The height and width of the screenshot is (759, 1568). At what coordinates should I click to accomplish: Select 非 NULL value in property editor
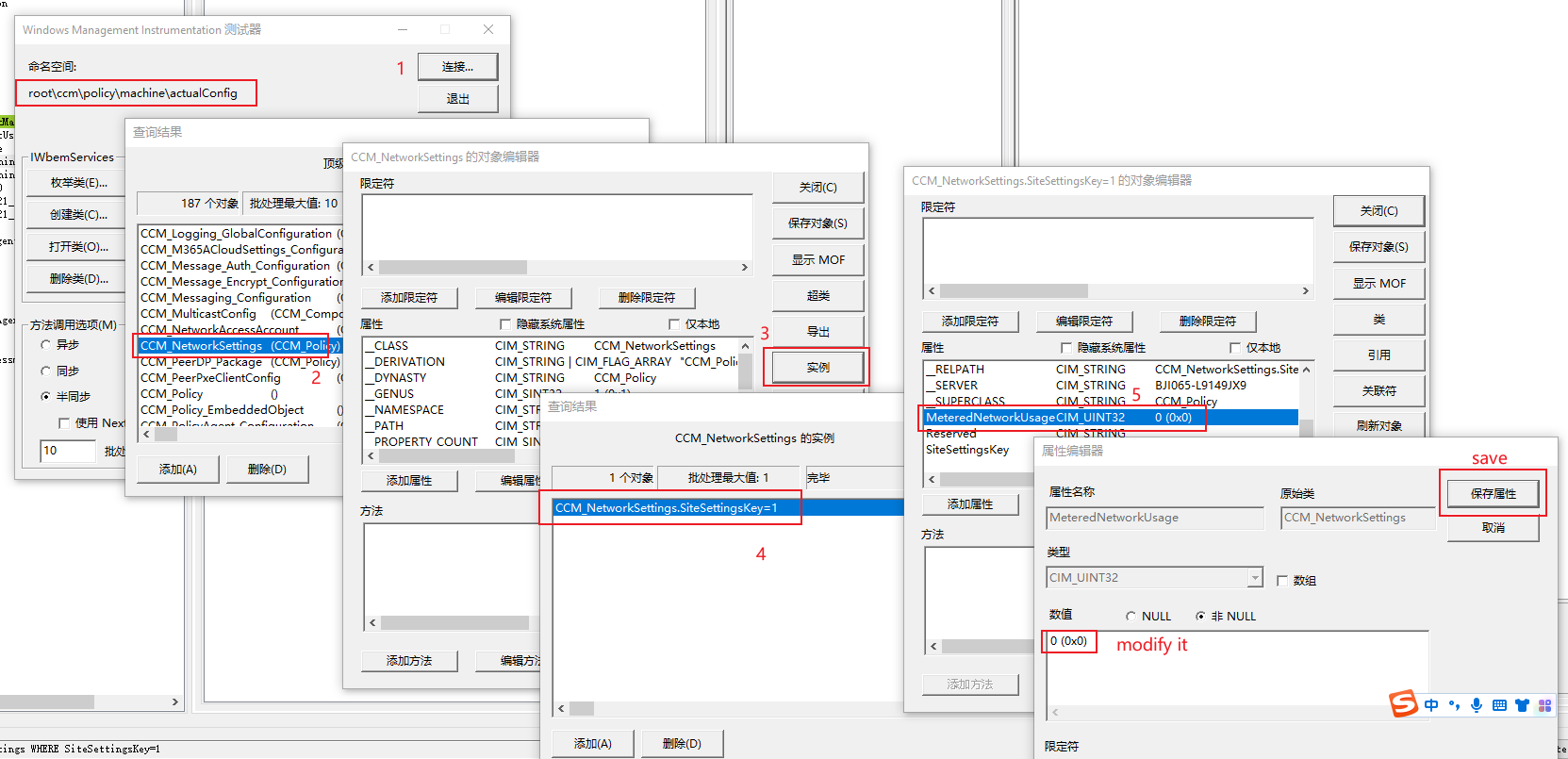1200,616
